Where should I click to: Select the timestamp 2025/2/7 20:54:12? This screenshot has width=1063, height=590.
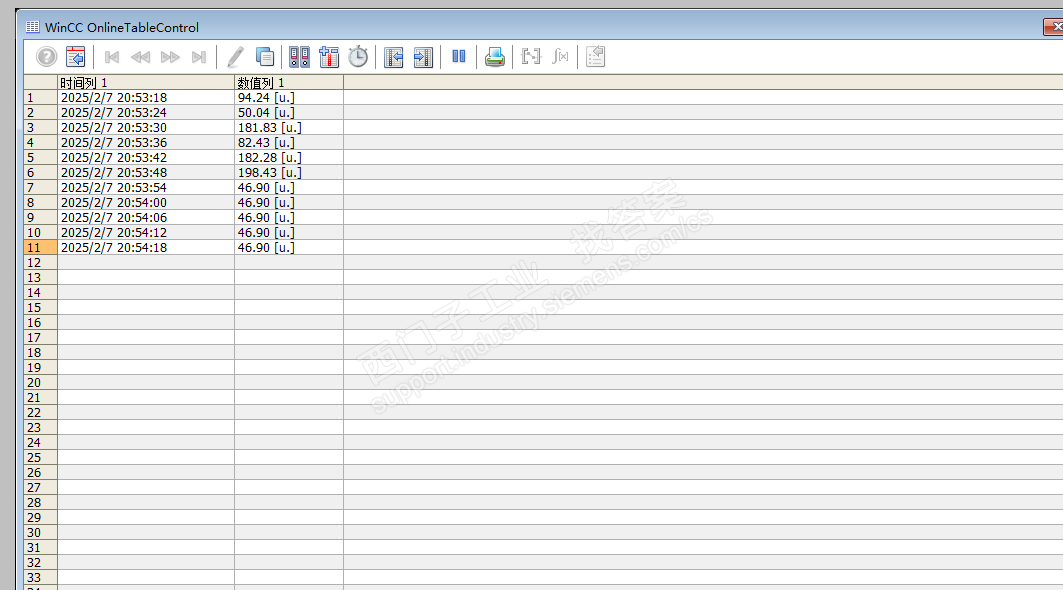pyautogui.click(x=114, y=233)
